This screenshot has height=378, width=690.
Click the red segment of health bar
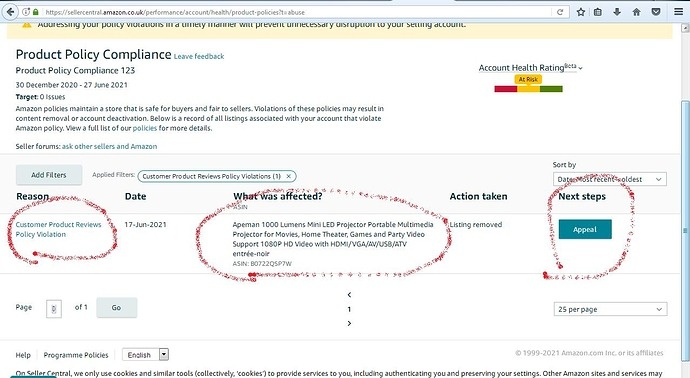tap(506, 89)
